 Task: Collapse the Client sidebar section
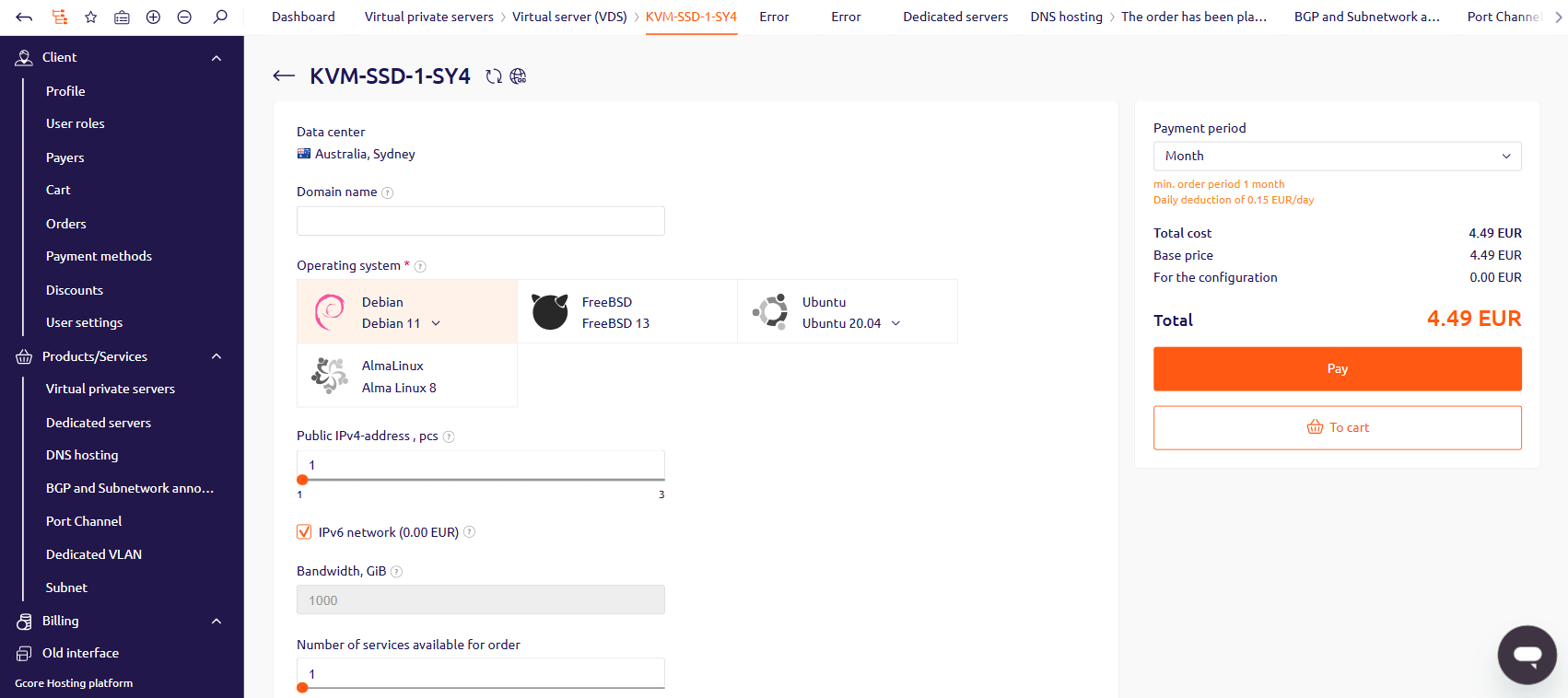coord(216,58)
